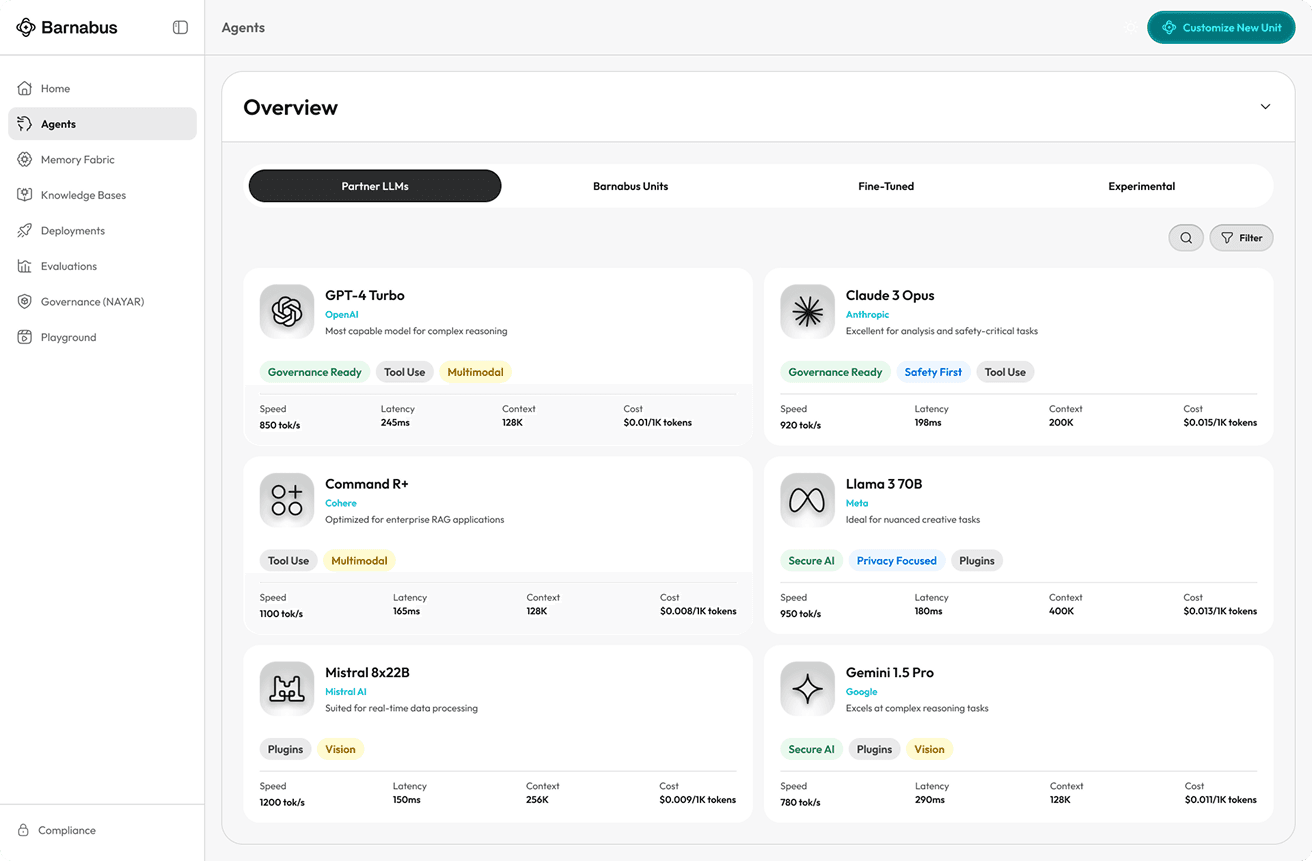Click the Mistral AI provider link
Viewport: 1312px width, 861px height.
point(346,692)
